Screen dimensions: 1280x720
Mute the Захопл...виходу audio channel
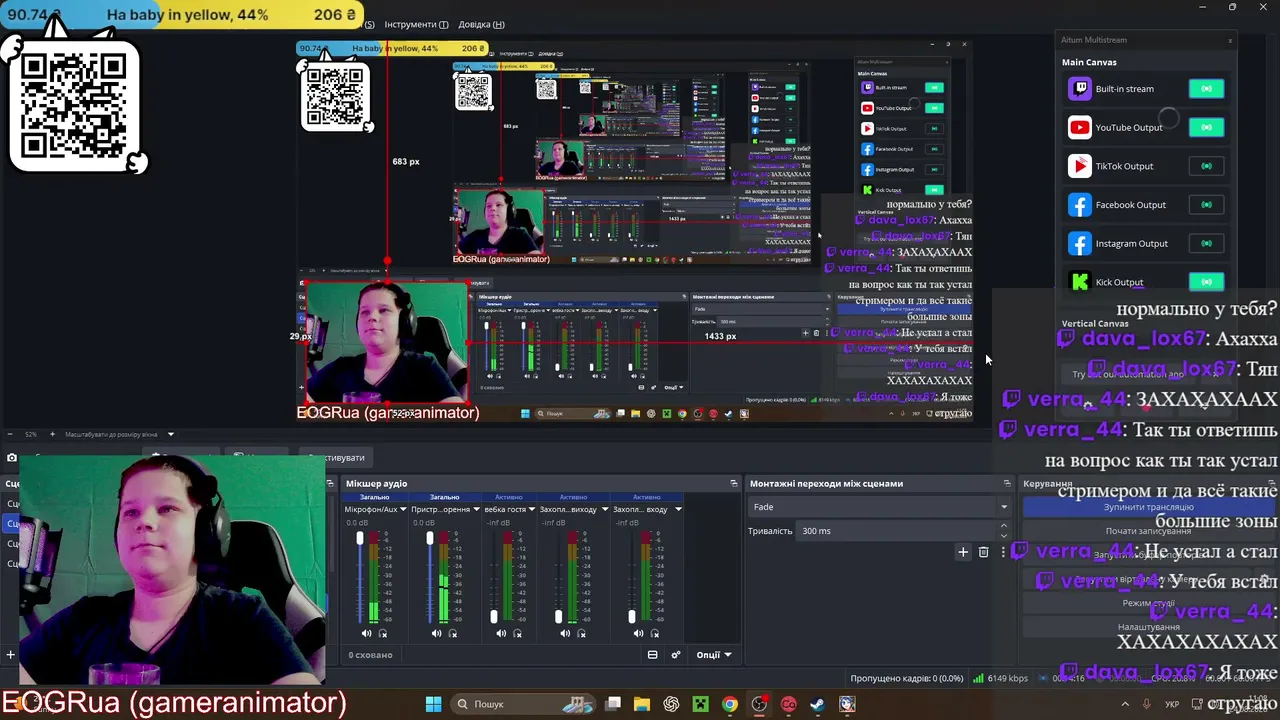tap(565, 633)
